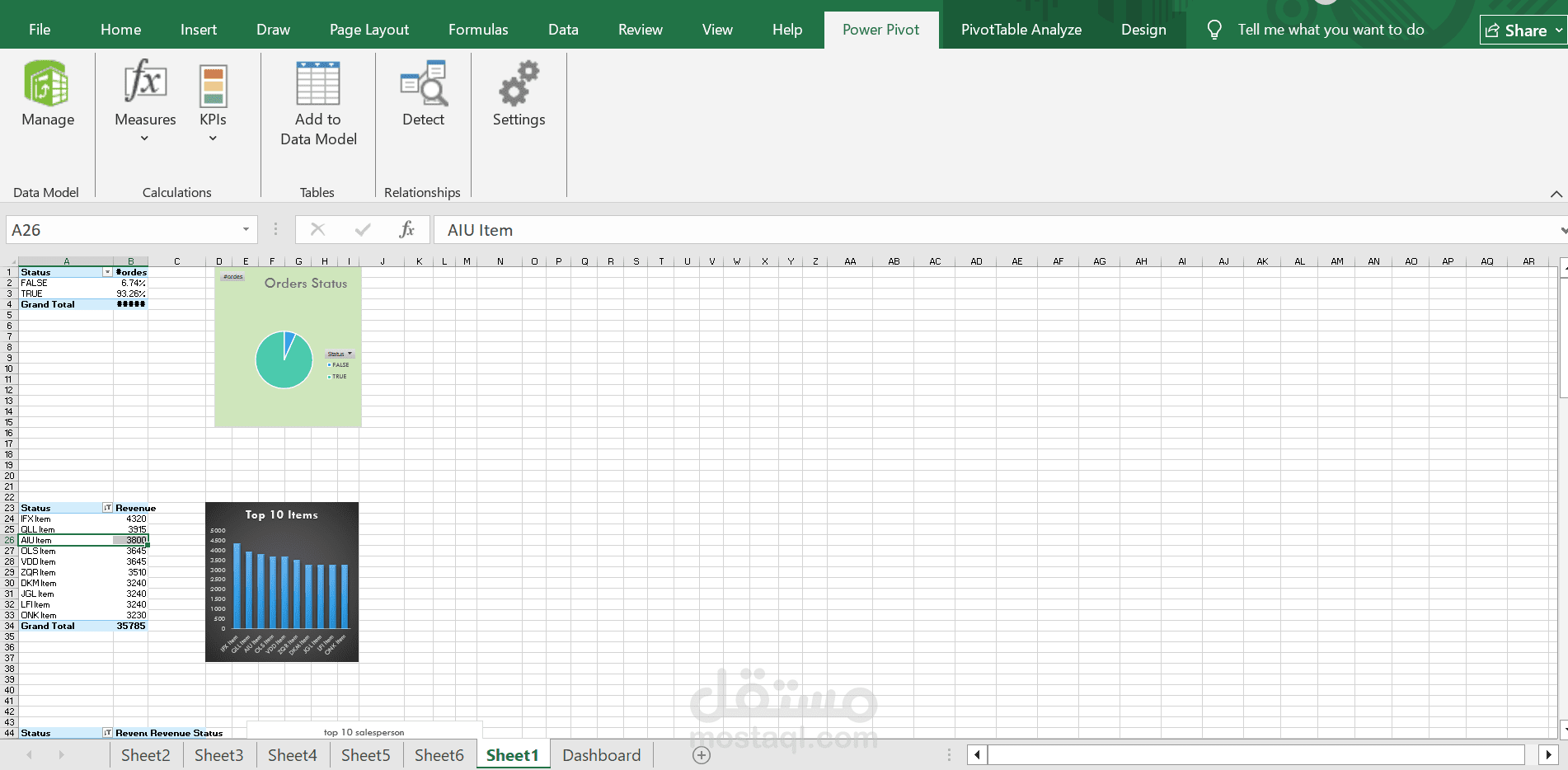Click the Add to Data Model icon
Viewport: 1568px width, 770px height.
point(318,83)
